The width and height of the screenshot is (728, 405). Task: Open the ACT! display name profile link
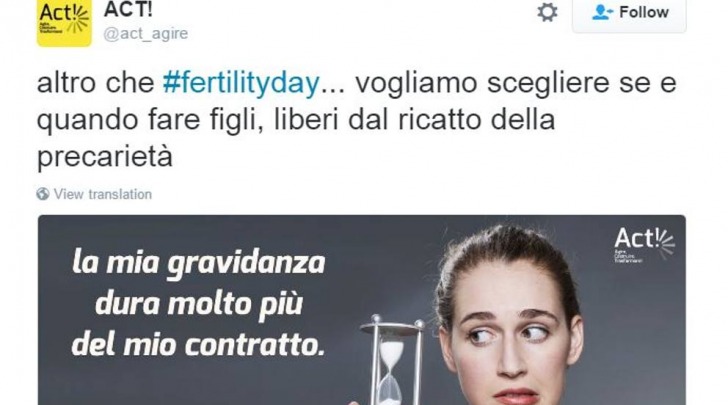coord(128,10)
